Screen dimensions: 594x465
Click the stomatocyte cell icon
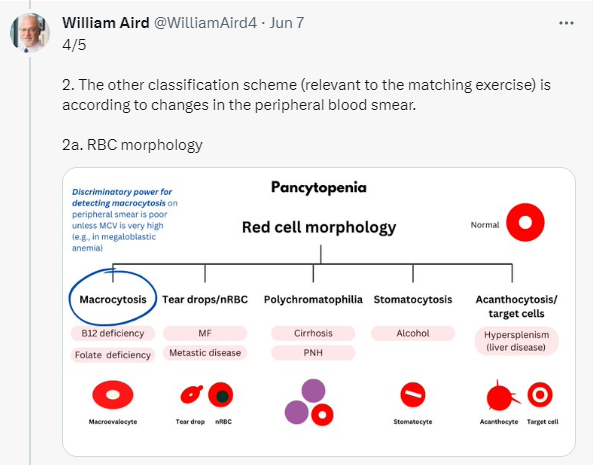(413, 395)
